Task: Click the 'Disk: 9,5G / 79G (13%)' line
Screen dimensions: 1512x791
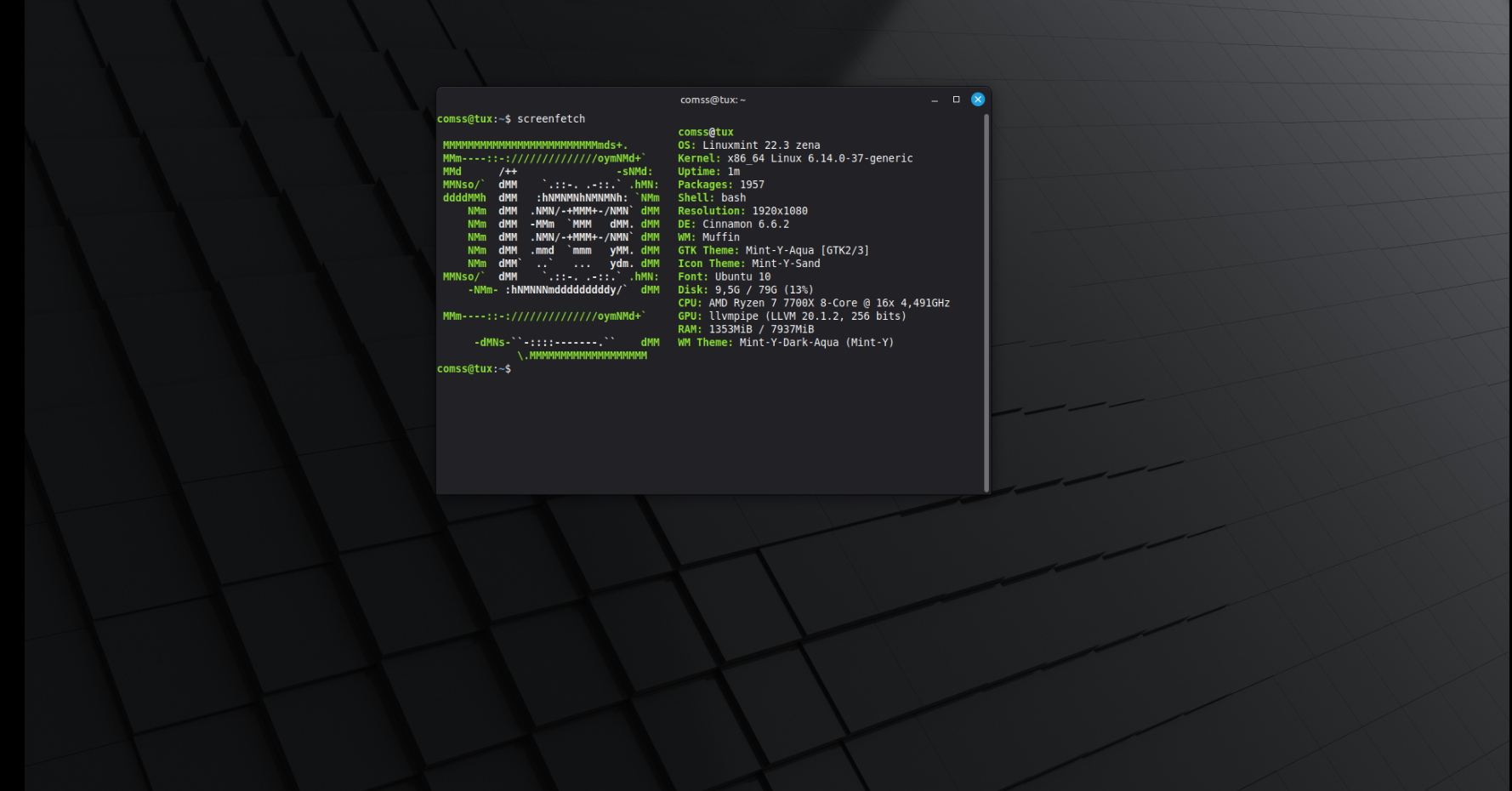Action: click(x=746, y=290)
